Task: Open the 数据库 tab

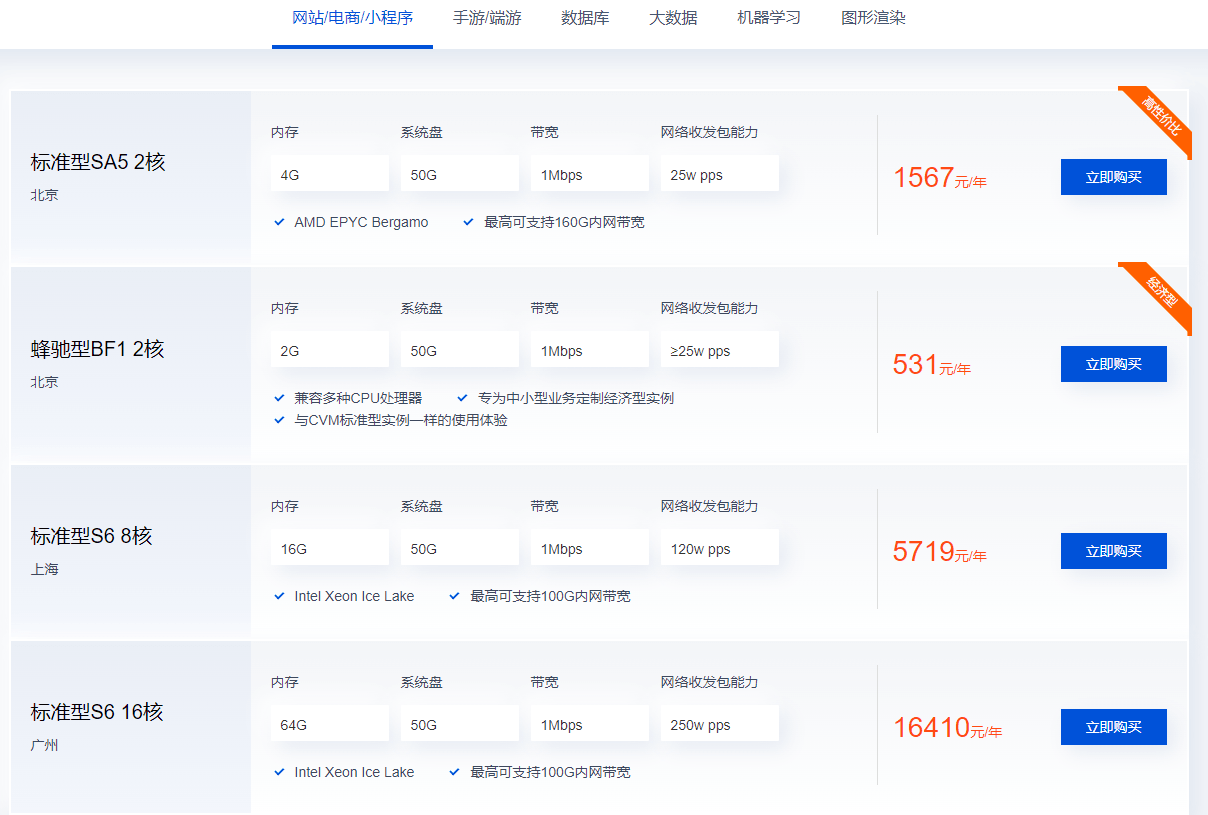Action: click(x=585, y=18)
